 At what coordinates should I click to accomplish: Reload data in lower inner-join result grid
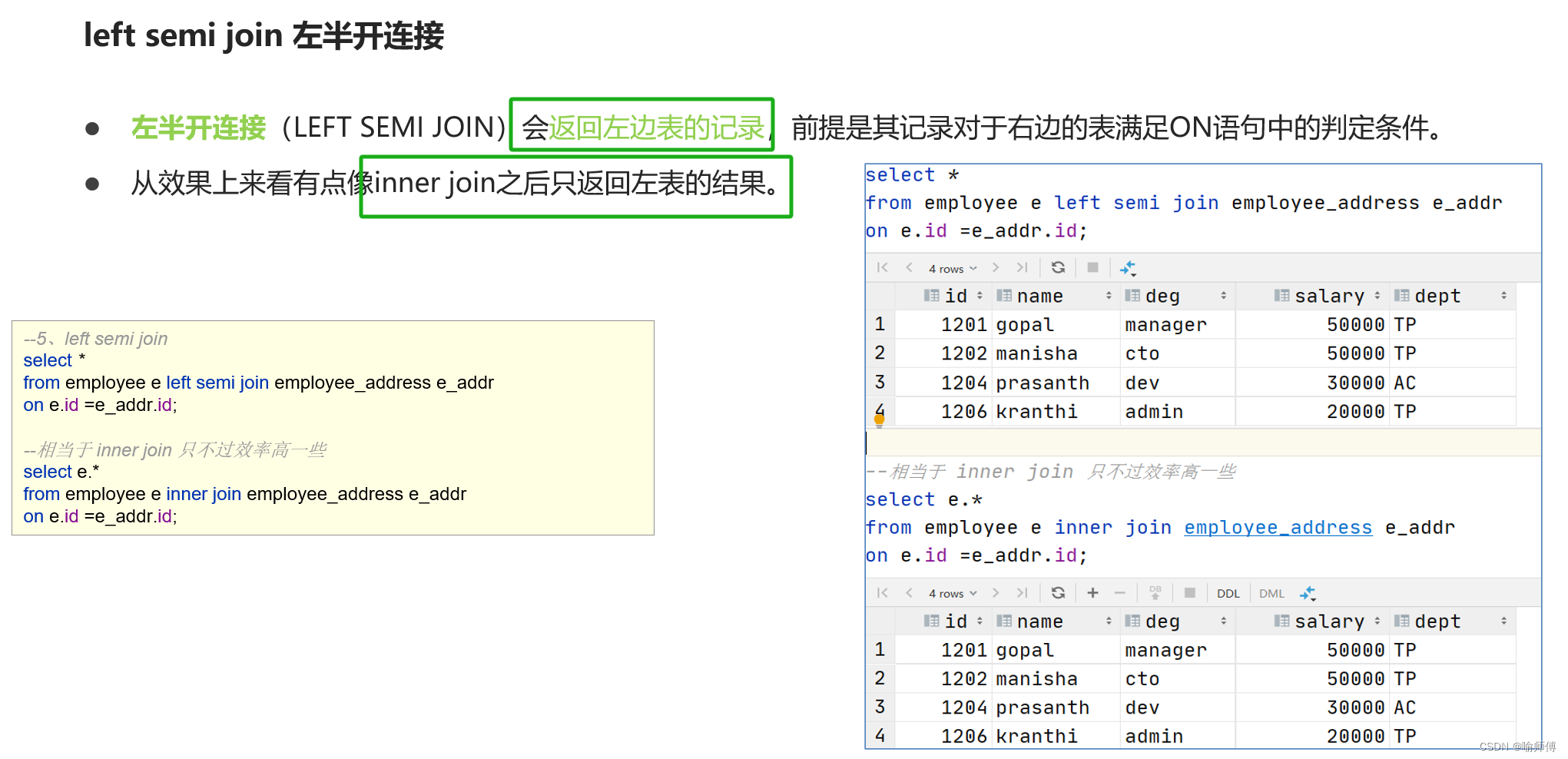tap(1058, 592)
